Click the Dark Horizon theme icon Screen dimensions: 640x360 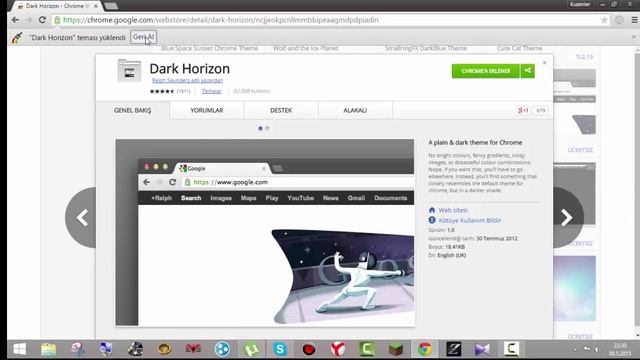[x=129, y=71]
